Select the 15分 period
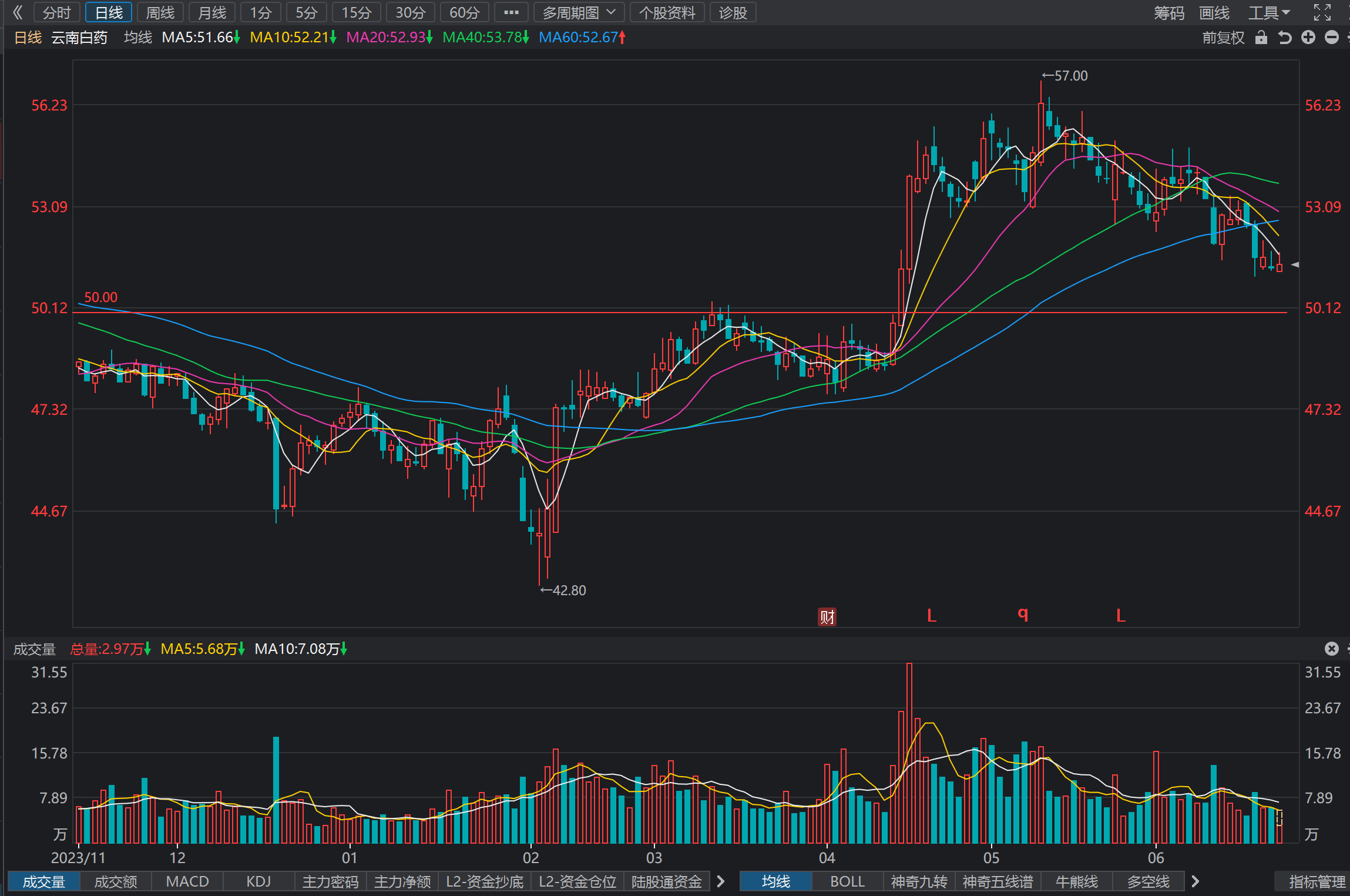 357,12
